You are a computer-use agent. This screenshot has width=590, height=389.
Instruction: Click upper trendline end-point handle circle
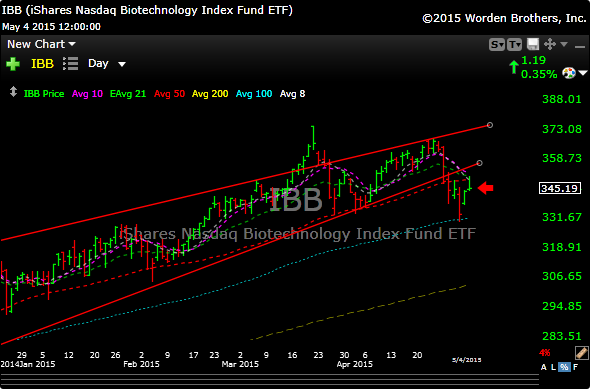click(490, 125)
